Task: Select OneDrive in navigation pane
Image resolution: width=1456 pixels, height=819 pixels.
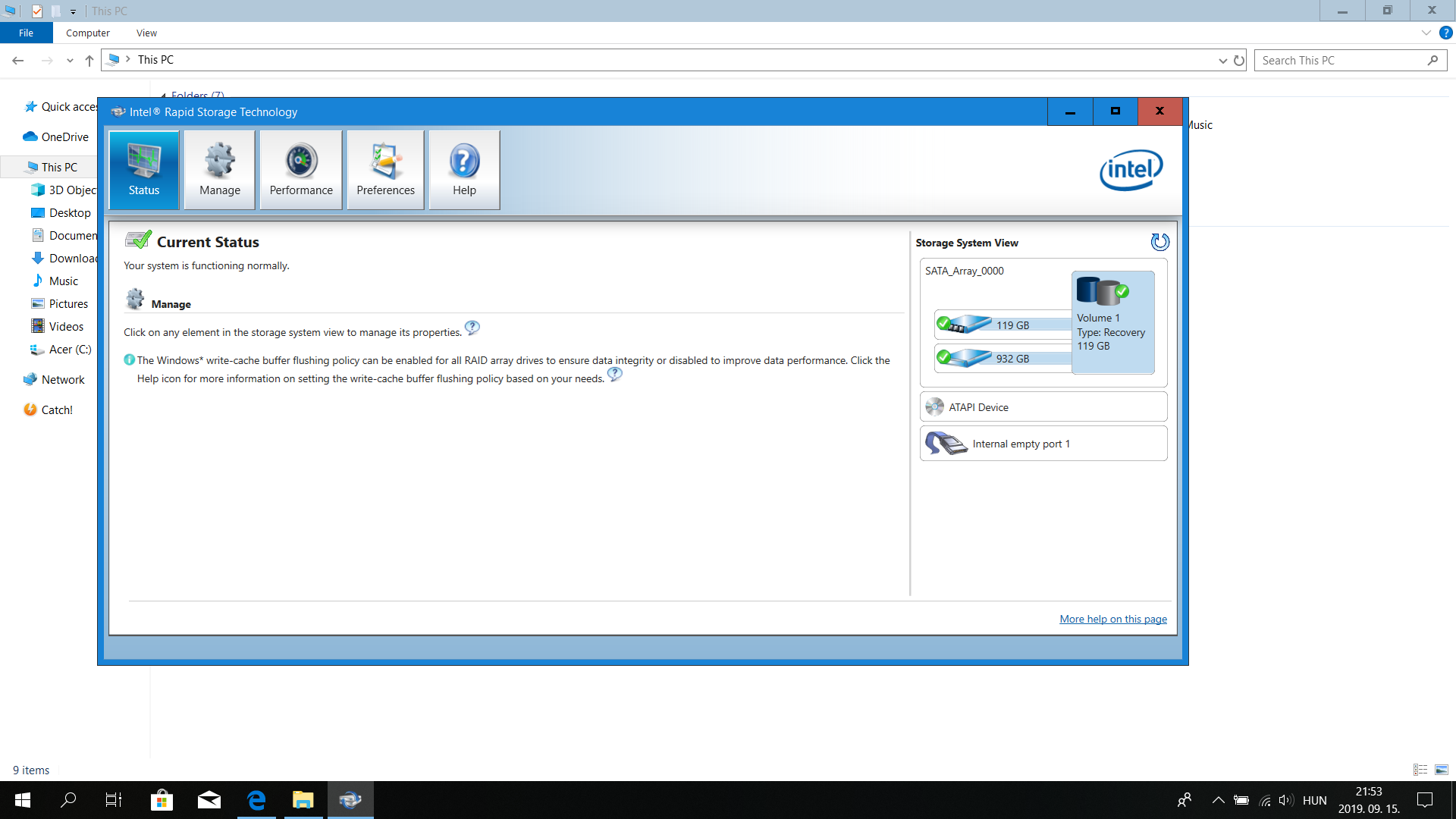Action: click(57, 136)
